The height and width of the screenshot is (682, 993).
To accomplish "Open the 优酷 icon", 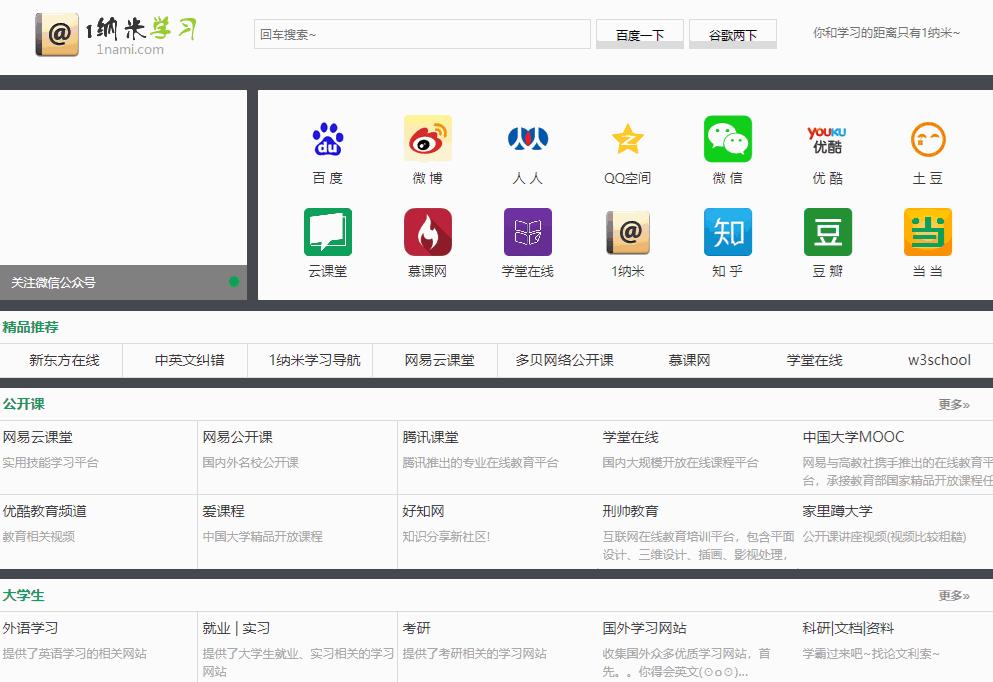I will pos(826,140).
